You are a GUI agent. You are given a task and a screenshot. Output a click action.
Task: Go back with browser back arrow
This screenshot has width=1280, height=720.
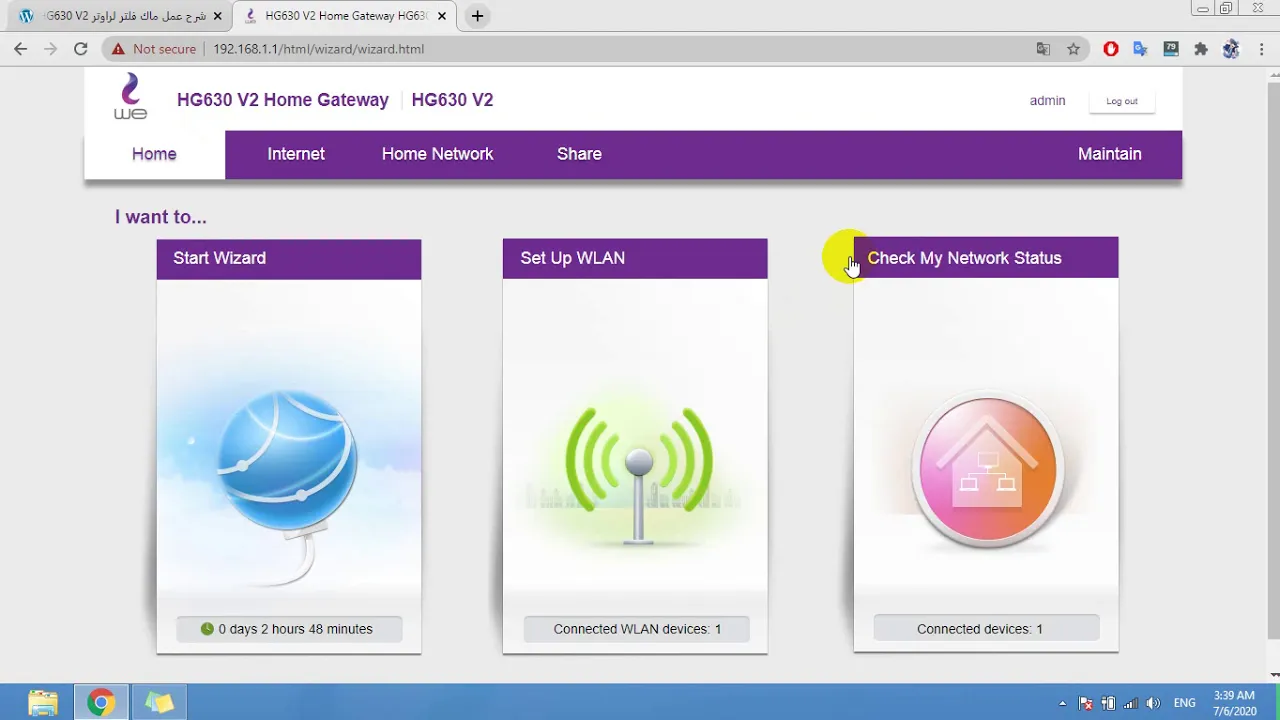coord(21,49)
